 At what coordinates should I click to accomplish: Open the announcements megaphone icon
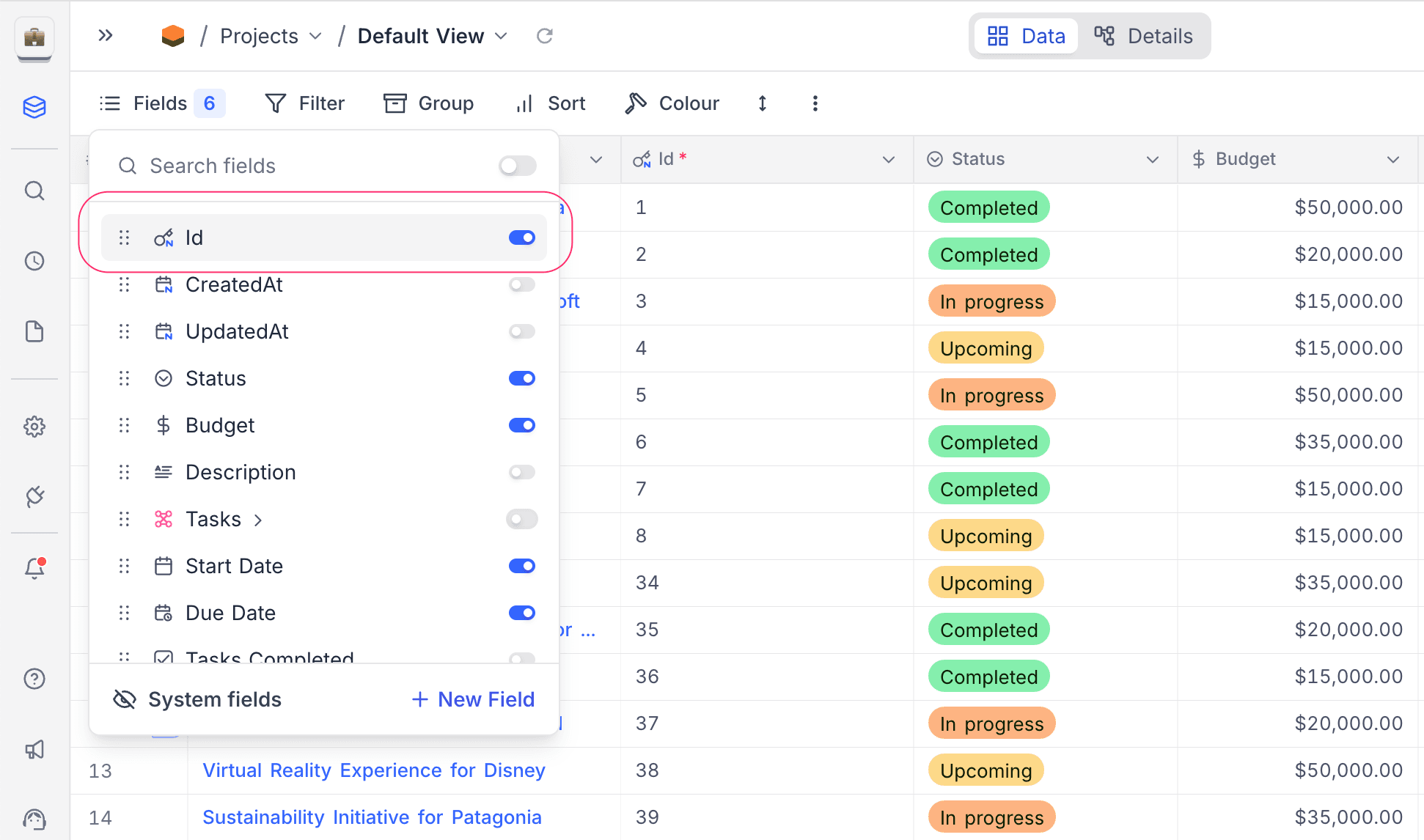(x=34, y=749)
